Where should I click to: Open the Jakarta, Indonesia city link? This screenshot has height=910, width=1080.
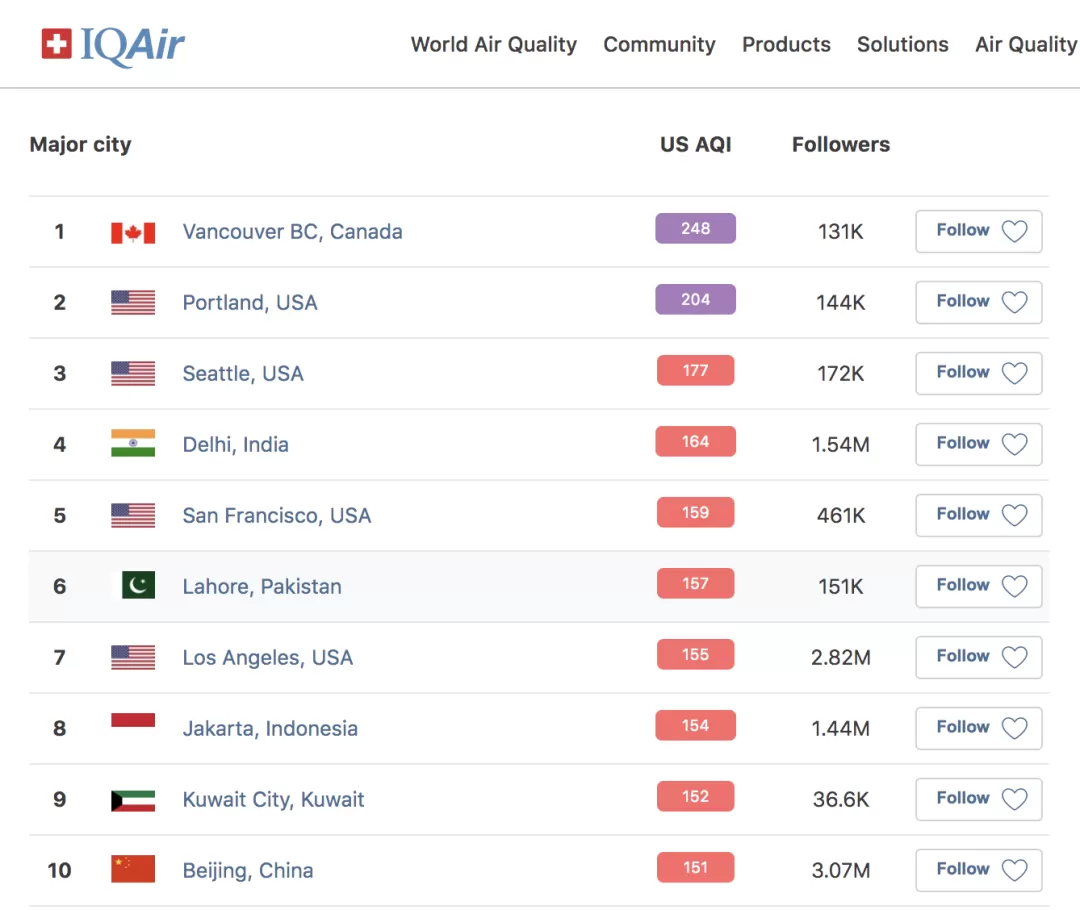point(270,728)
